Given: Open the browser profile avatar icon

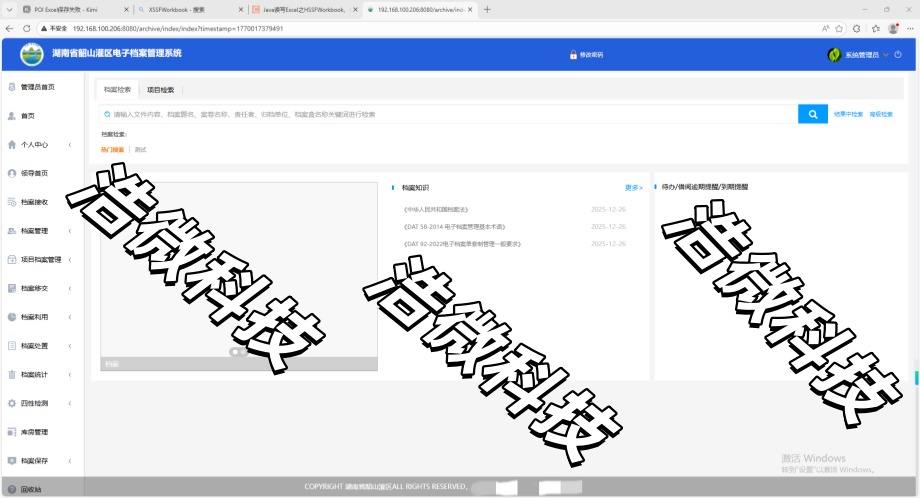Looking at the screenshot, I should (x=893, y=28).
